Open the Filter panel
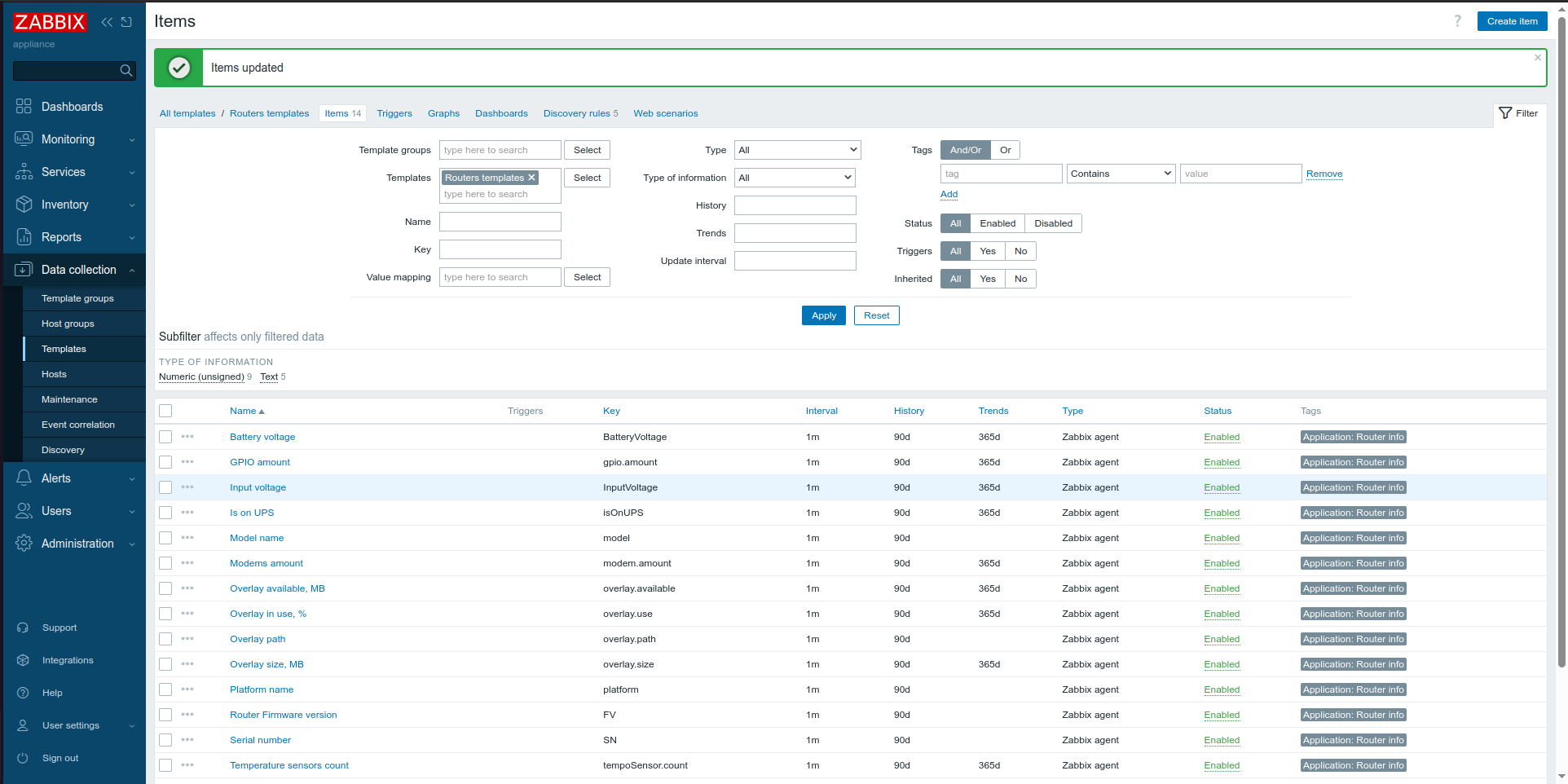Viewport: 1568px width, 784px height. click(1518, 113)
